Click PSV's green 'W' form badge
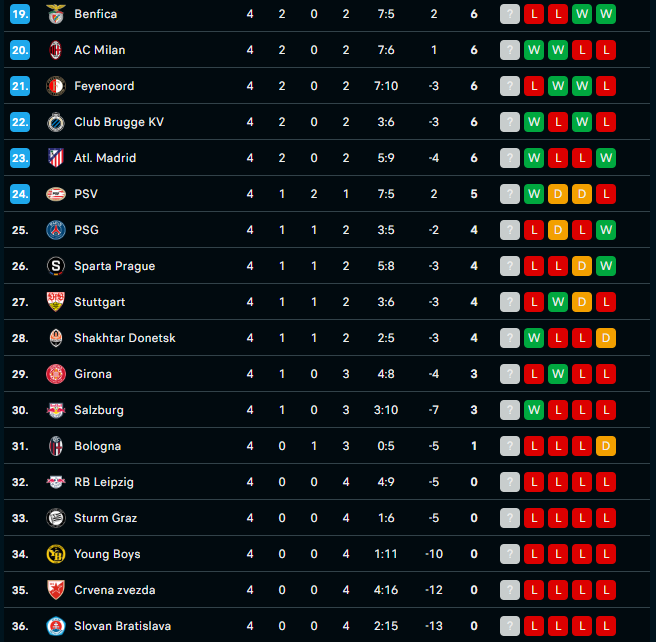The height and width of the screenshot is (642, 656). tap(534, 194)
